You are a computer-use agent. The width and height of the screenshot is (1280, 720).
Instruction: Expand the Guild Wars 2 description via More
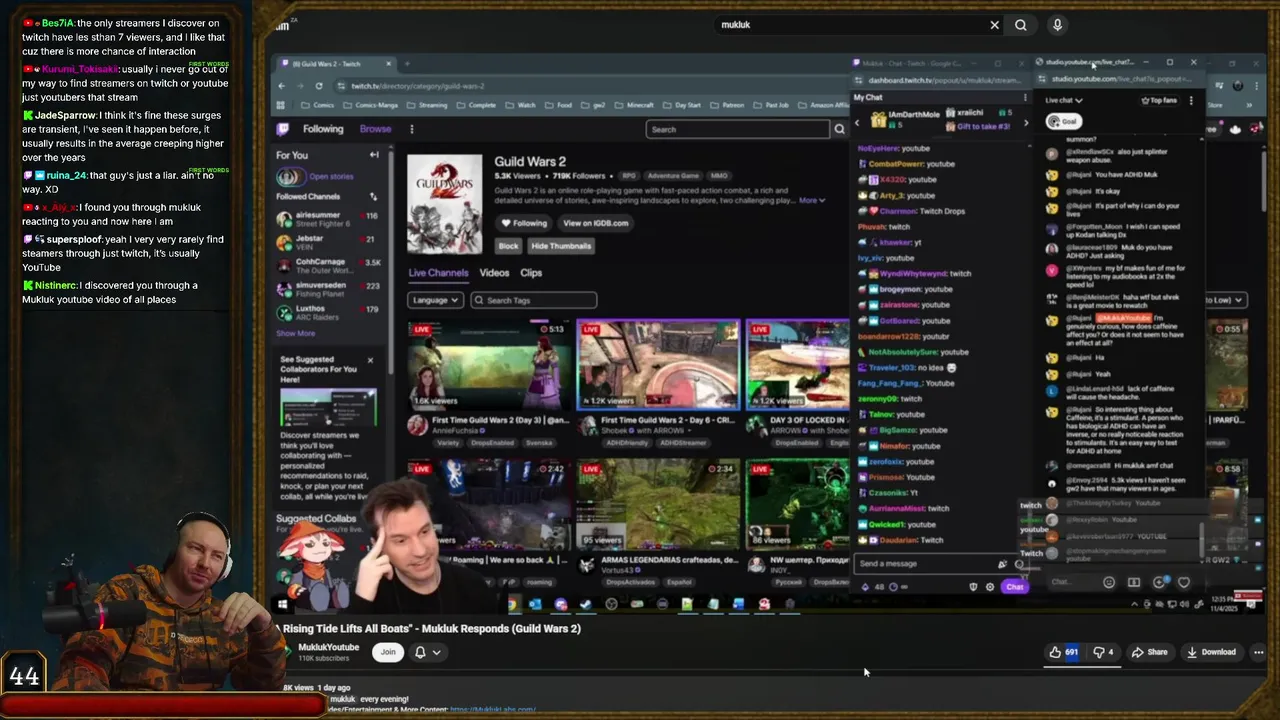point(811,200)
